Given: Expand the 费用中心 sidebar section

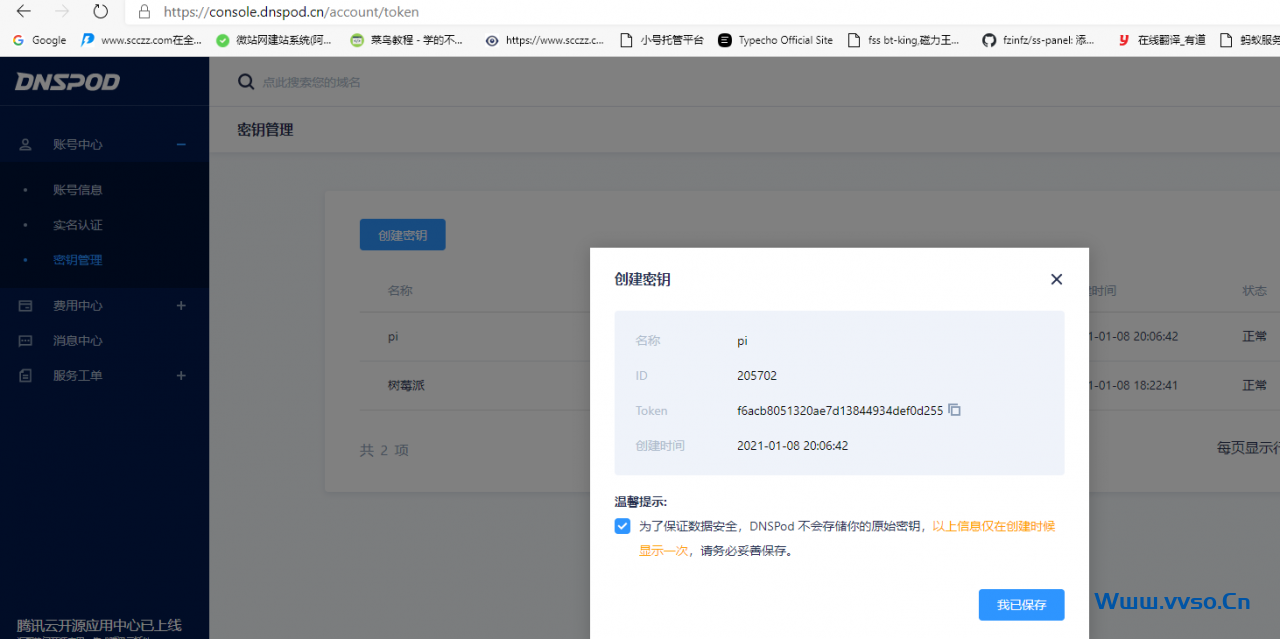Looking at the screenshot, I should click(181, 305).
